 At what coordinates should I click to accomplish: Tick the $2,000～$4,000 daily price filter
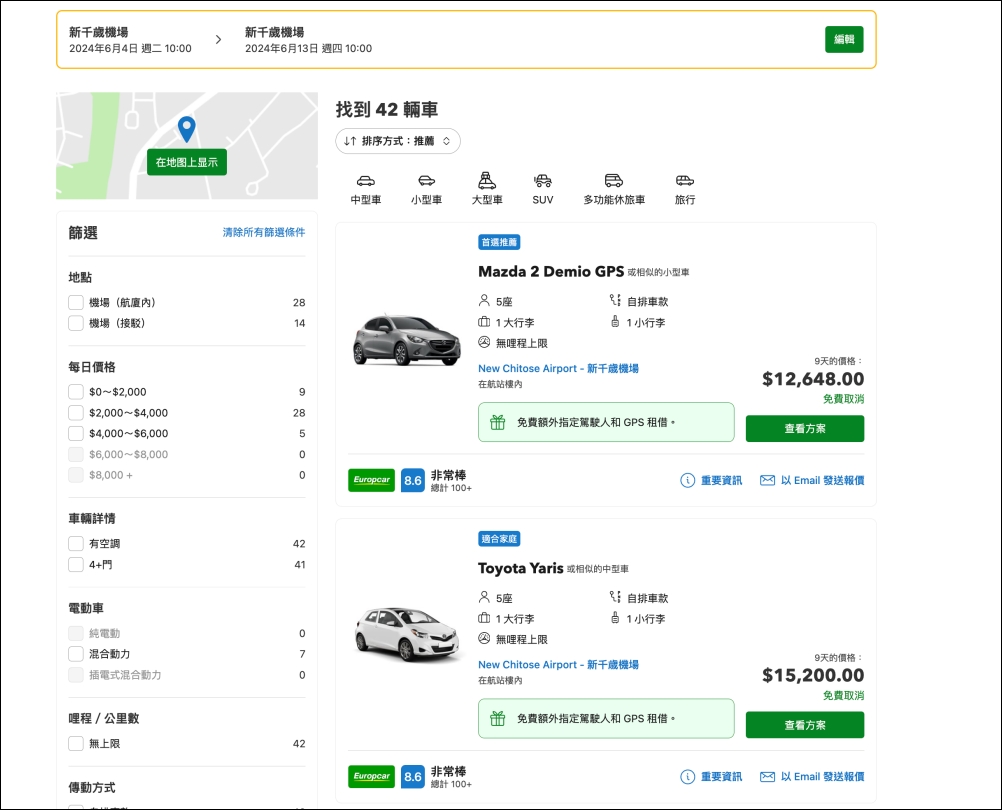[76, 413]
